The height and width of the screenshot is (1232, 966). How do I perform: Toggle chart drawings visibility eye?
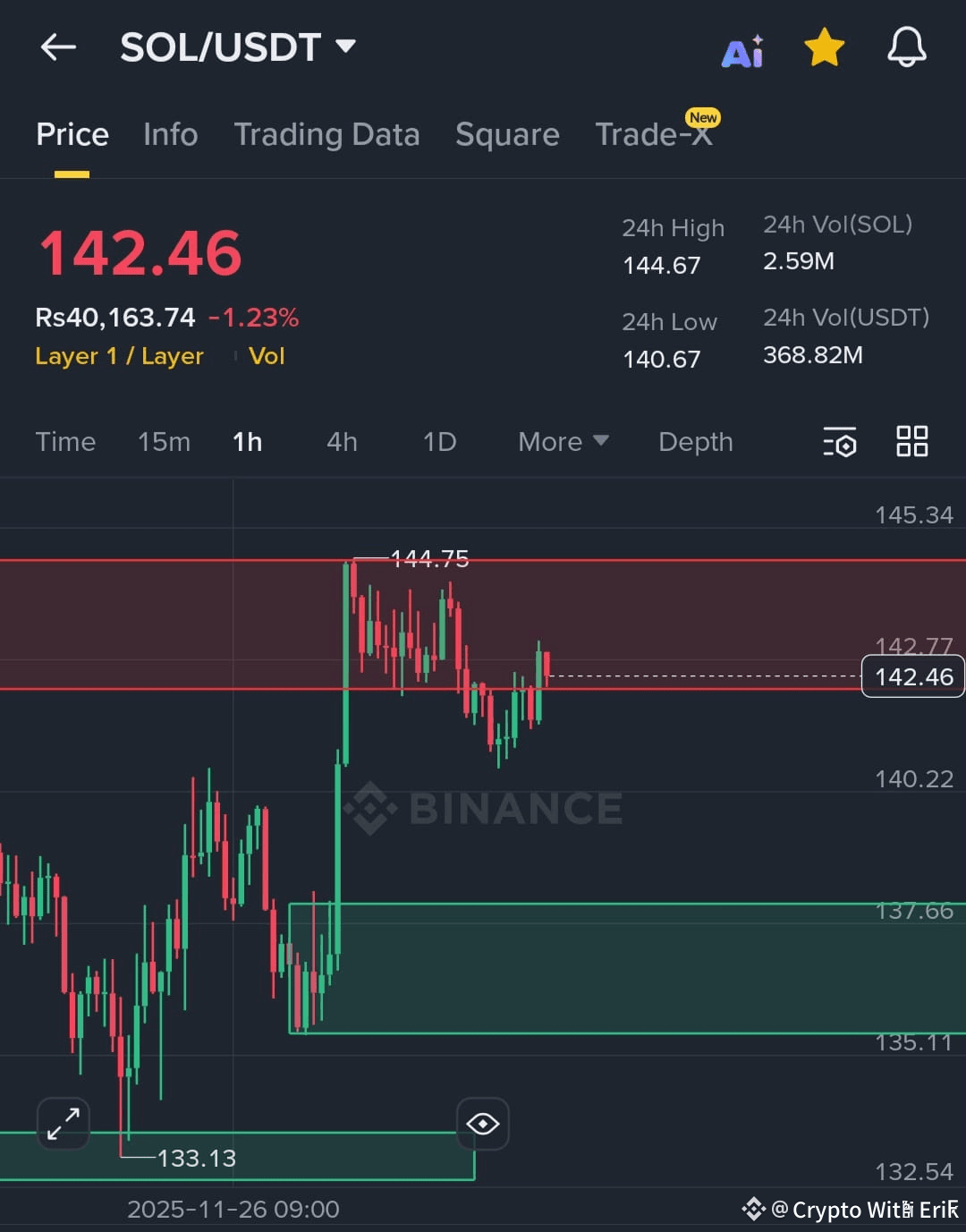point(483,1123)
